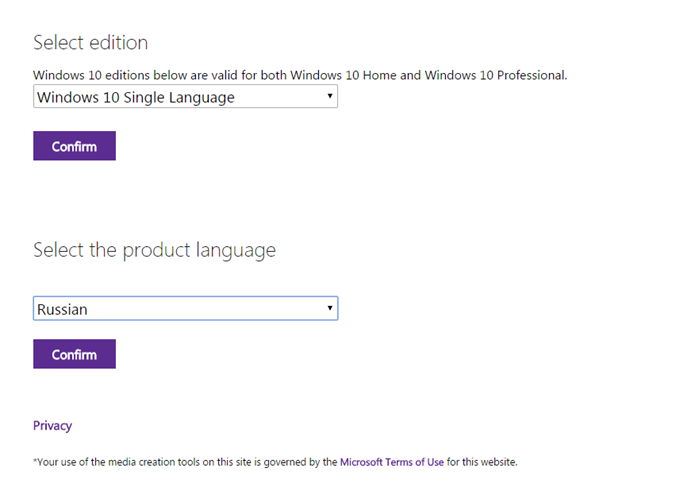Click the asterisk starting the footnote
The height and width of the screenshot is (487, 680).
point(35,462)
